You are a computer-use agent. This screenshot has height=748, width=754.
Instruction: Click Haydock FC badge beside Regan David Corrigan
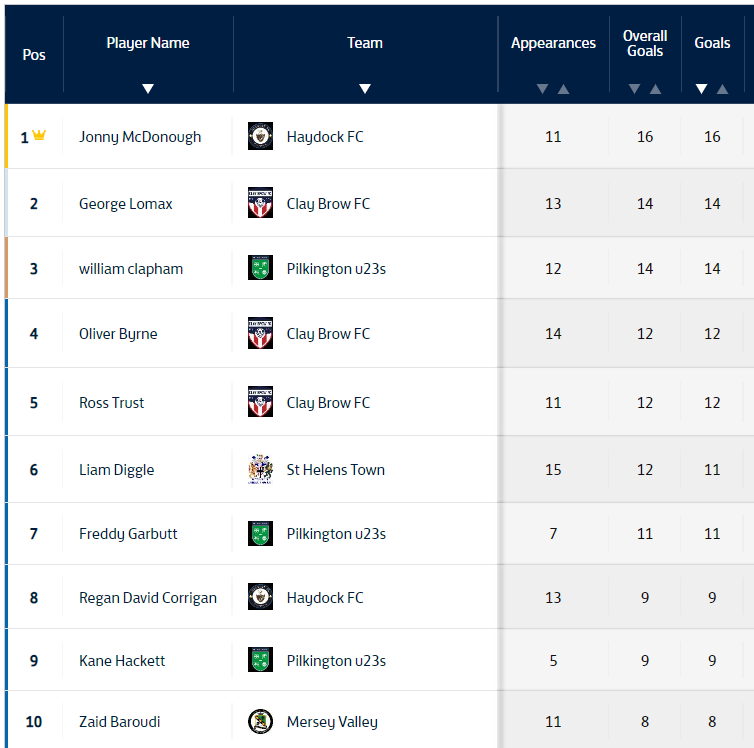tap(260, 597)
